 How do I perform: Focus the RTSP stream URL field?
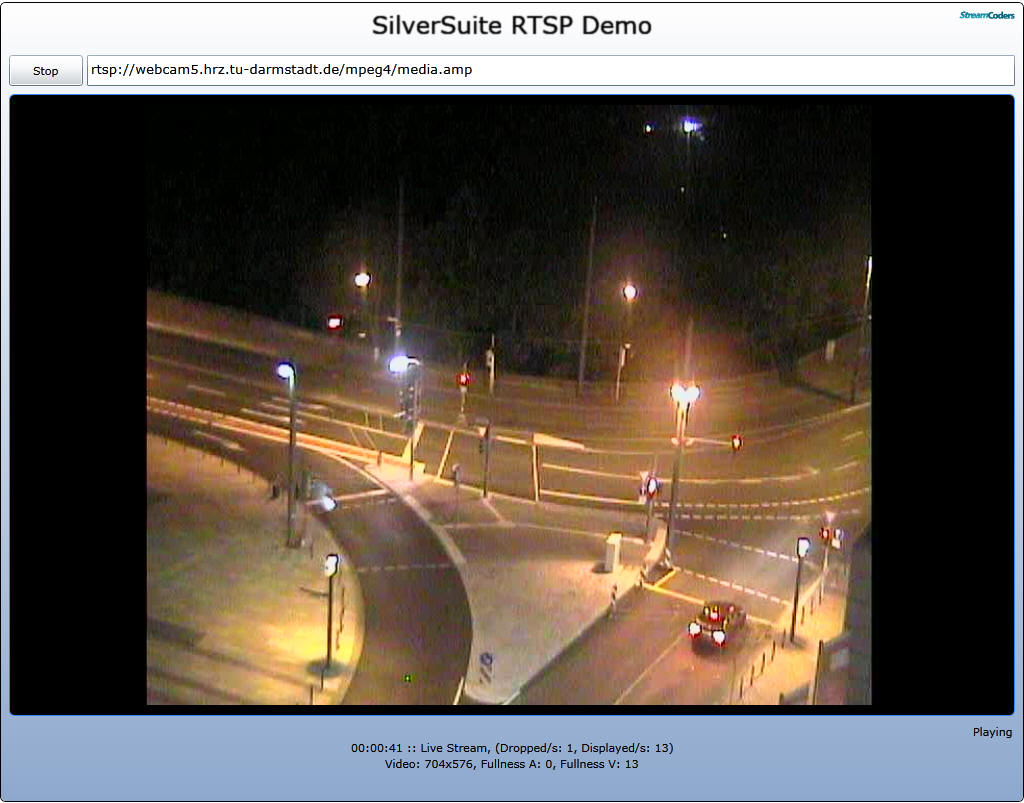pyautogui.click(x=551, y=71)
